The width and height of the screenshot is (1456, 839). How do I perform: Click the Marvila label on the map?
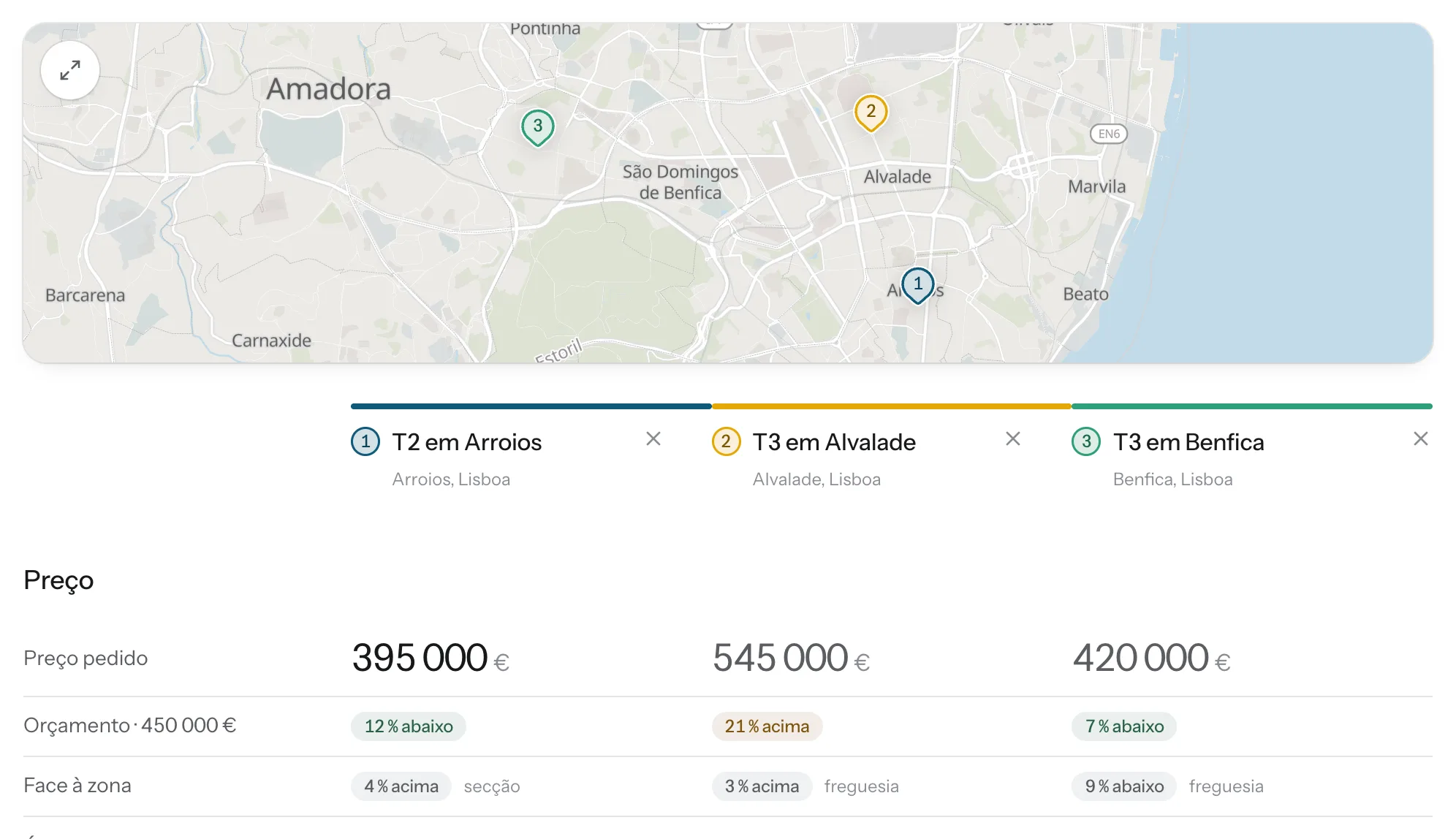1096,187
